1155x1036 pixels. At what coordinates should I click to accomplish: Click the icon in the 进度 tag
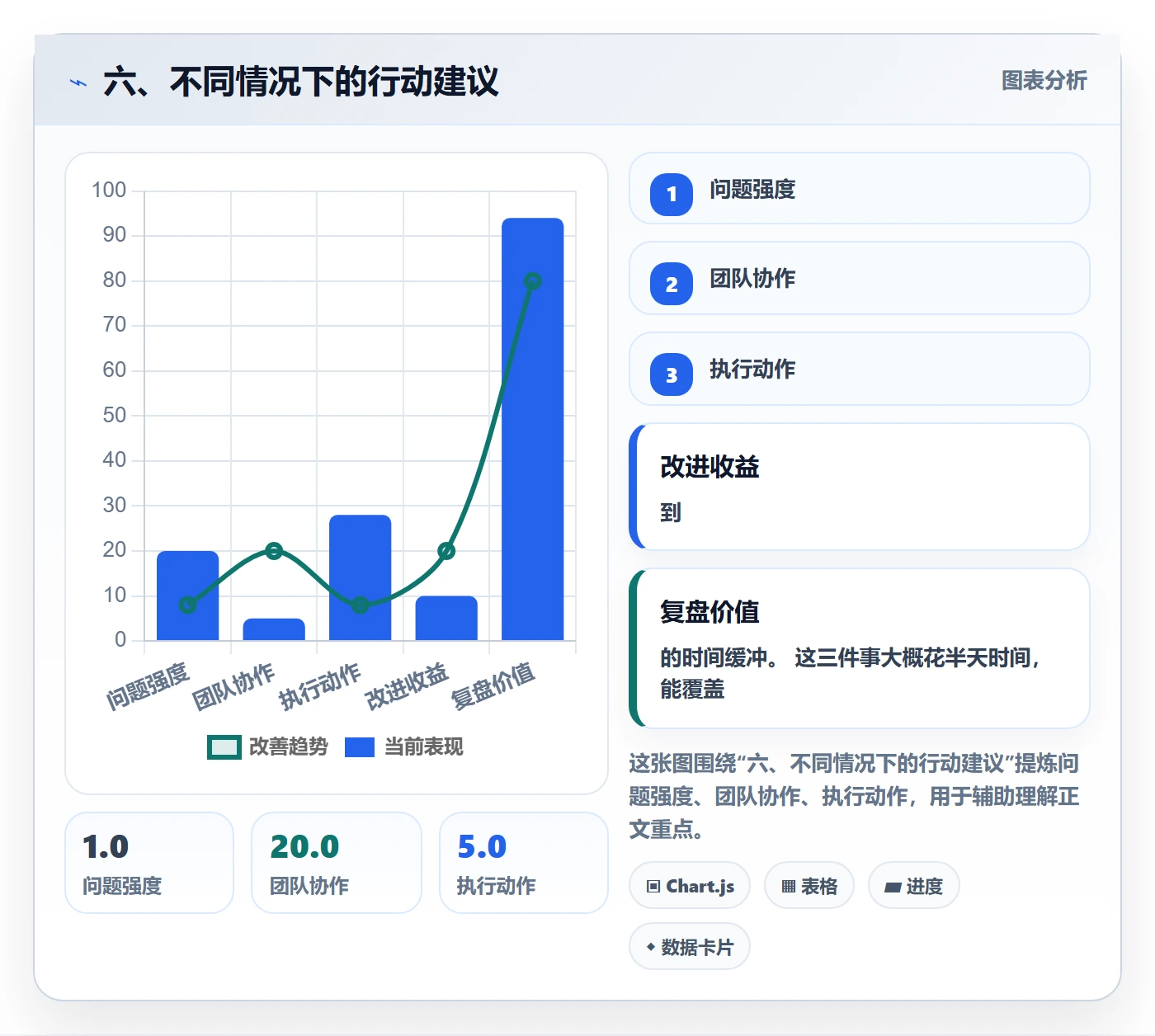pos(893,887)
